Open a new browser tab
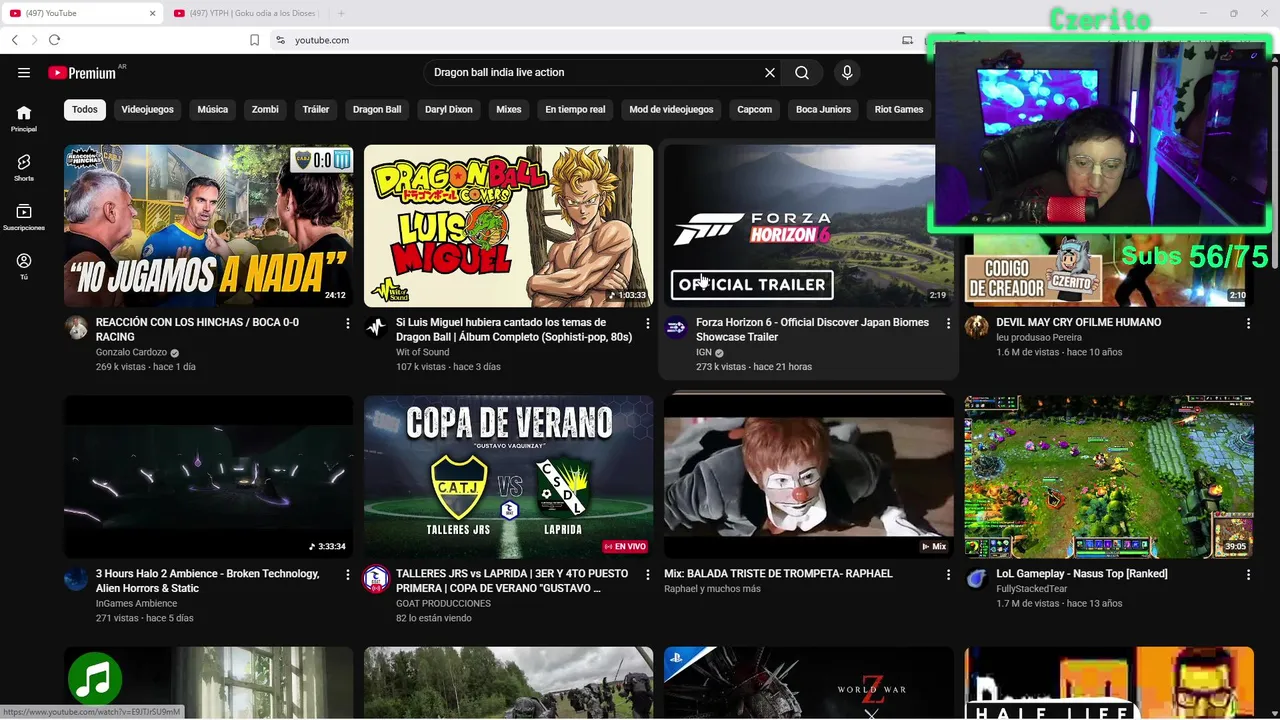 tap(341, 13)
